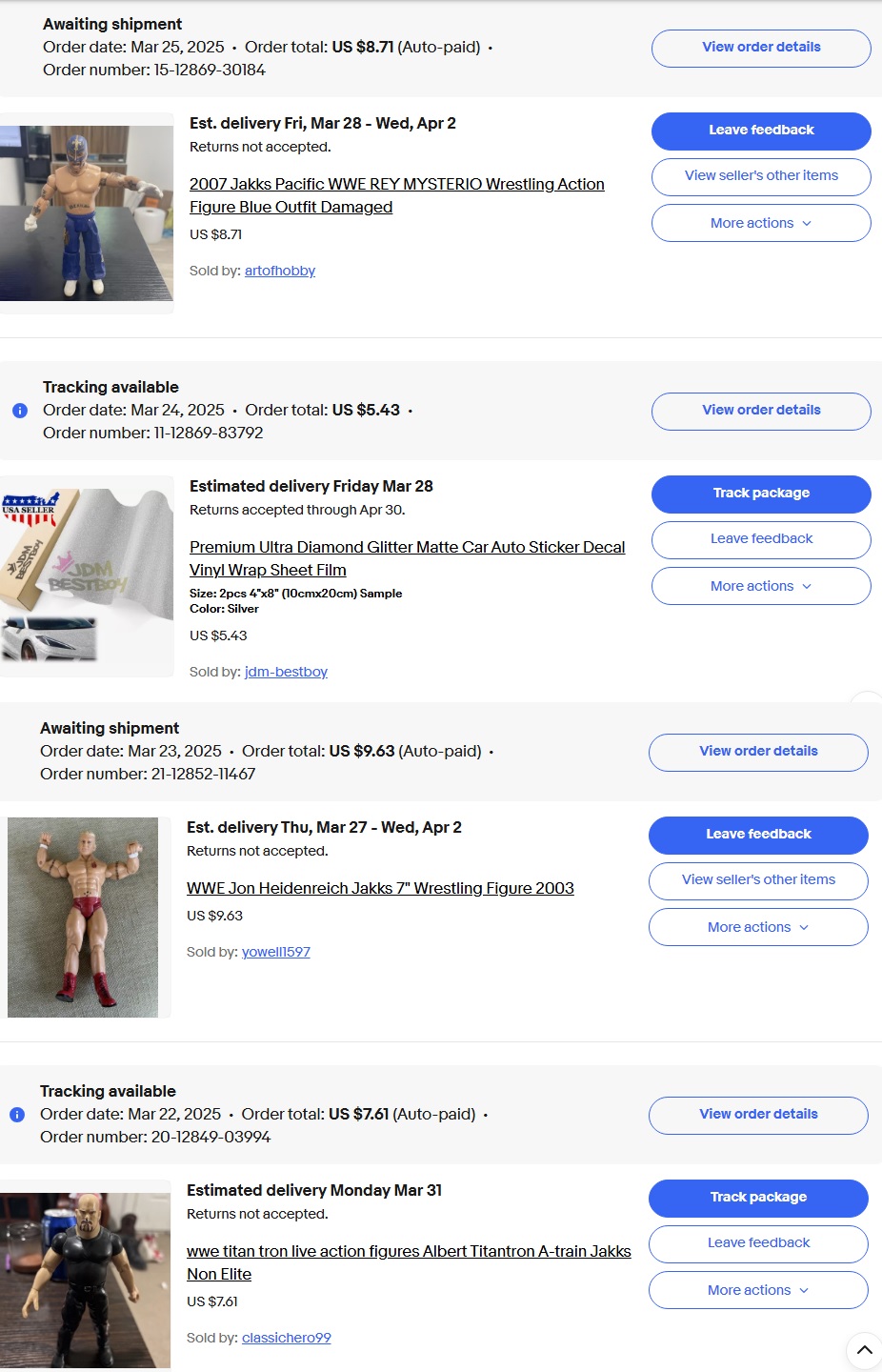Open More actions for the Jon Heidenreich figure
The width and height of the screenshot is (882, 1372).
coord(758,927)
